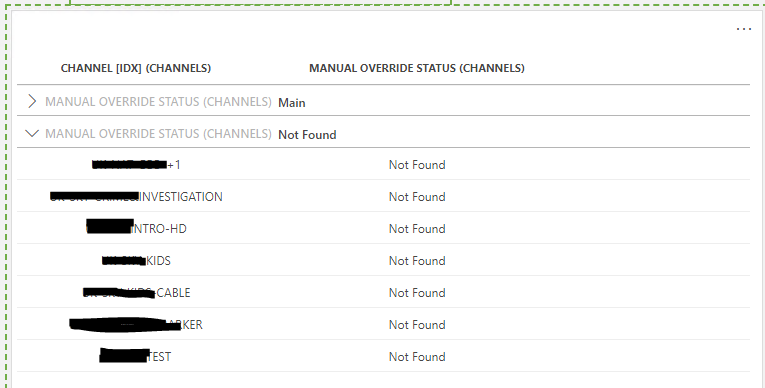Click Not Found status in INVESTIGATION row
This screenshot has height=388, width=765.
(417, 197)
